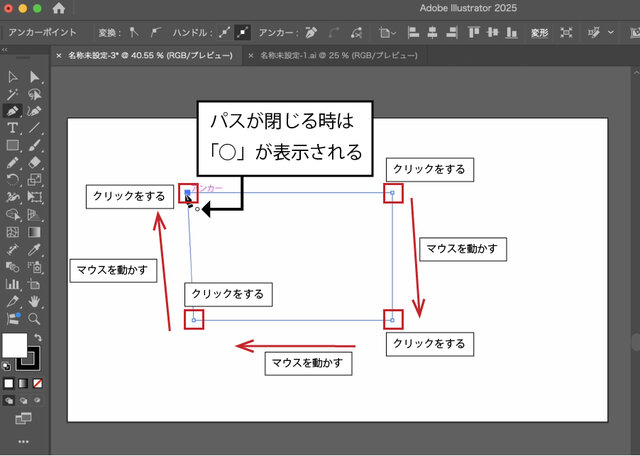The width and height of the screenshot is (640, 456).
Task: Cut path at selected anchor points
Action: (356, 32)
